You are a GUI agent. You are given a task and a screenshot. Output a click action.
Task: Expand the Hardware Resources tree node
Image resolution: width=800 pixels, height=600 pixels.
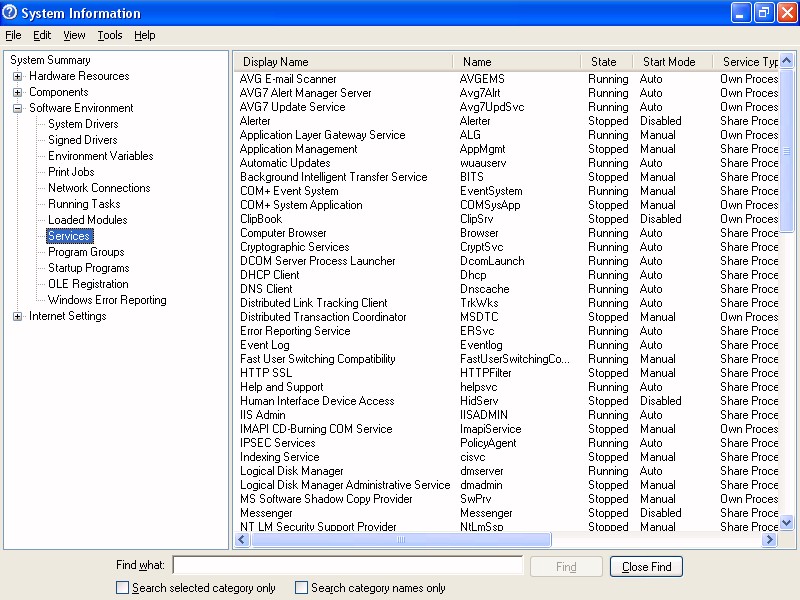pos(18,76)
